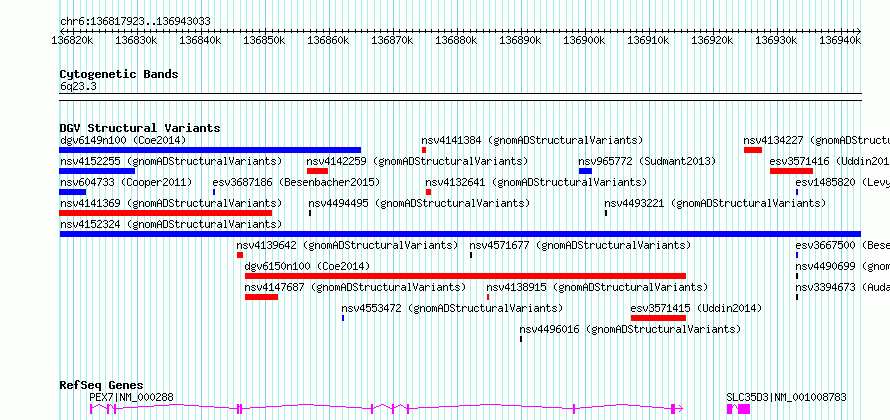Open esv3687186 (Besenbacher2015) label
The height and width of the screenshot is (420, 890).
296,182
